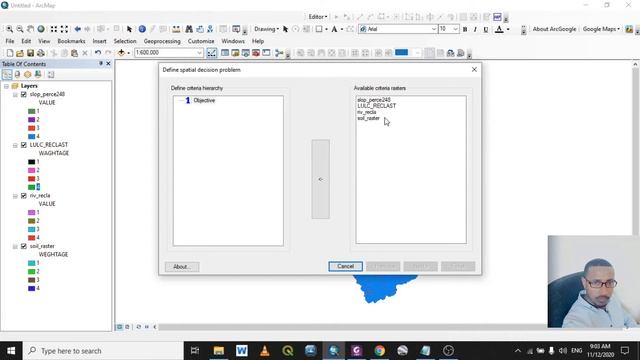The height and width of the screenshot is (360, 640).
Task: Click the Fixed Zoom In icon
Action: (x=53, y=29)
